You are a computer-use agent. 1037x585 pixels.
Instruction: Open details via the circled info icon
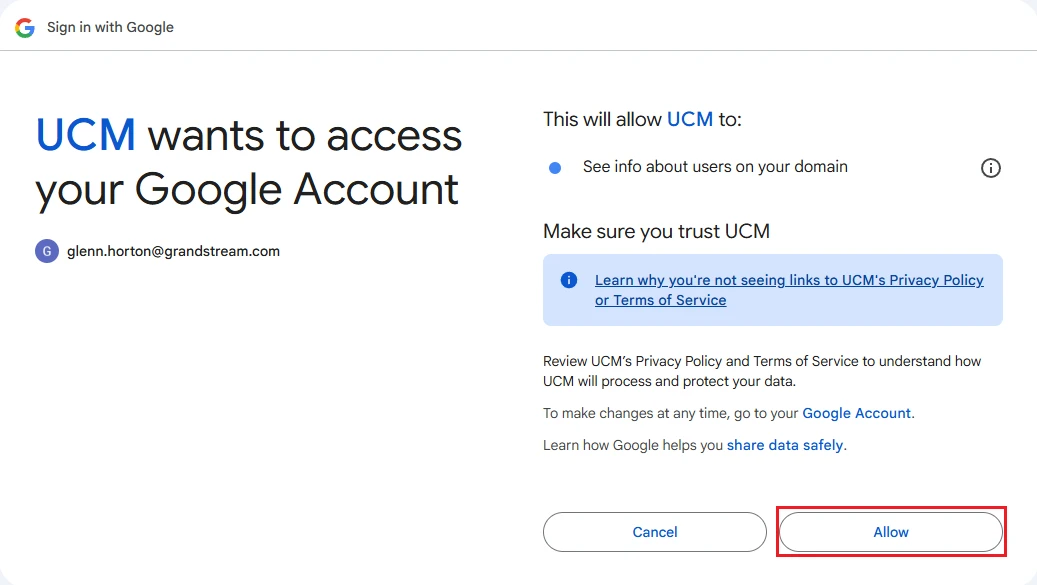click(x=990, y=168)
